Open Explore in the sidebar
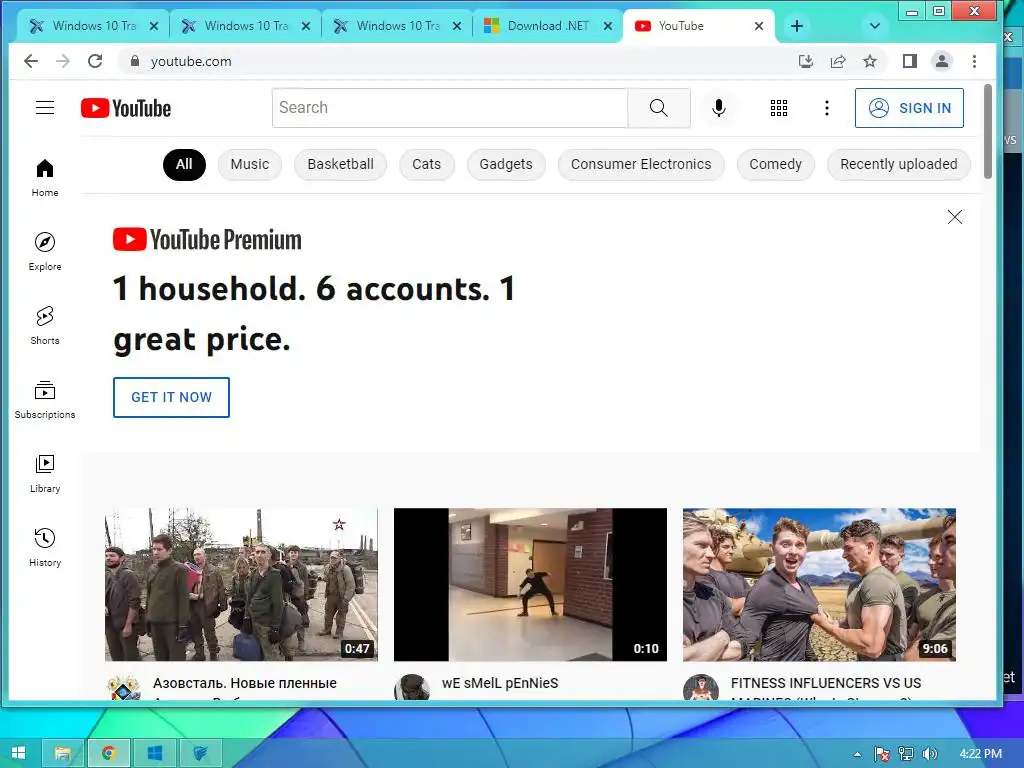1024x768 pixels. coord(45,251)
